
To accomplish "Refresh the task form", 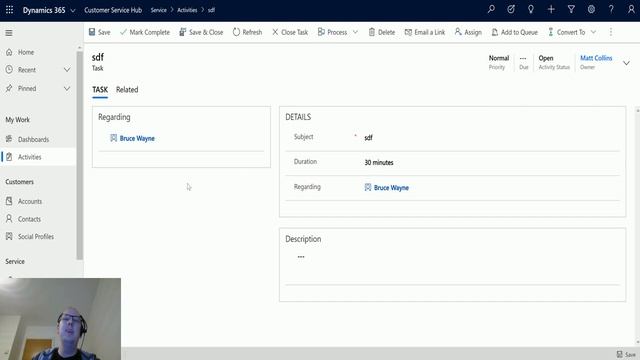I will pos(247,32).
